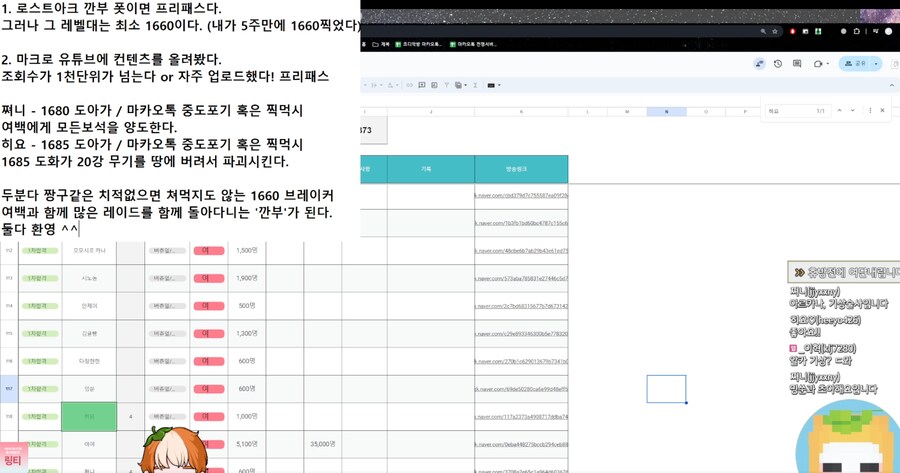Open the Sheets side panel icon right of Share

click(x=895, y=64)
